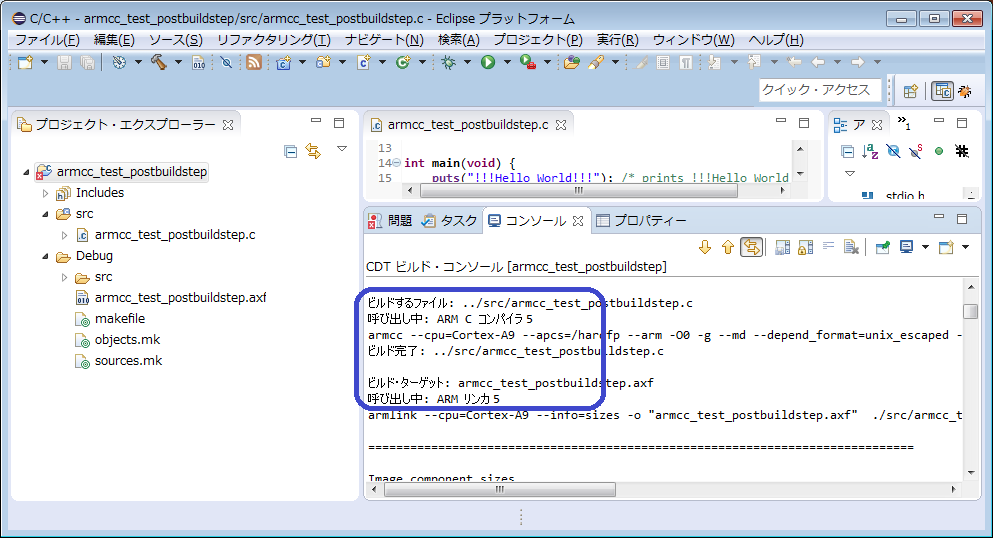Click the Pin Console icon
This screenshot has width=993, height=538.
pyautogui.click(x=882, y=247)
